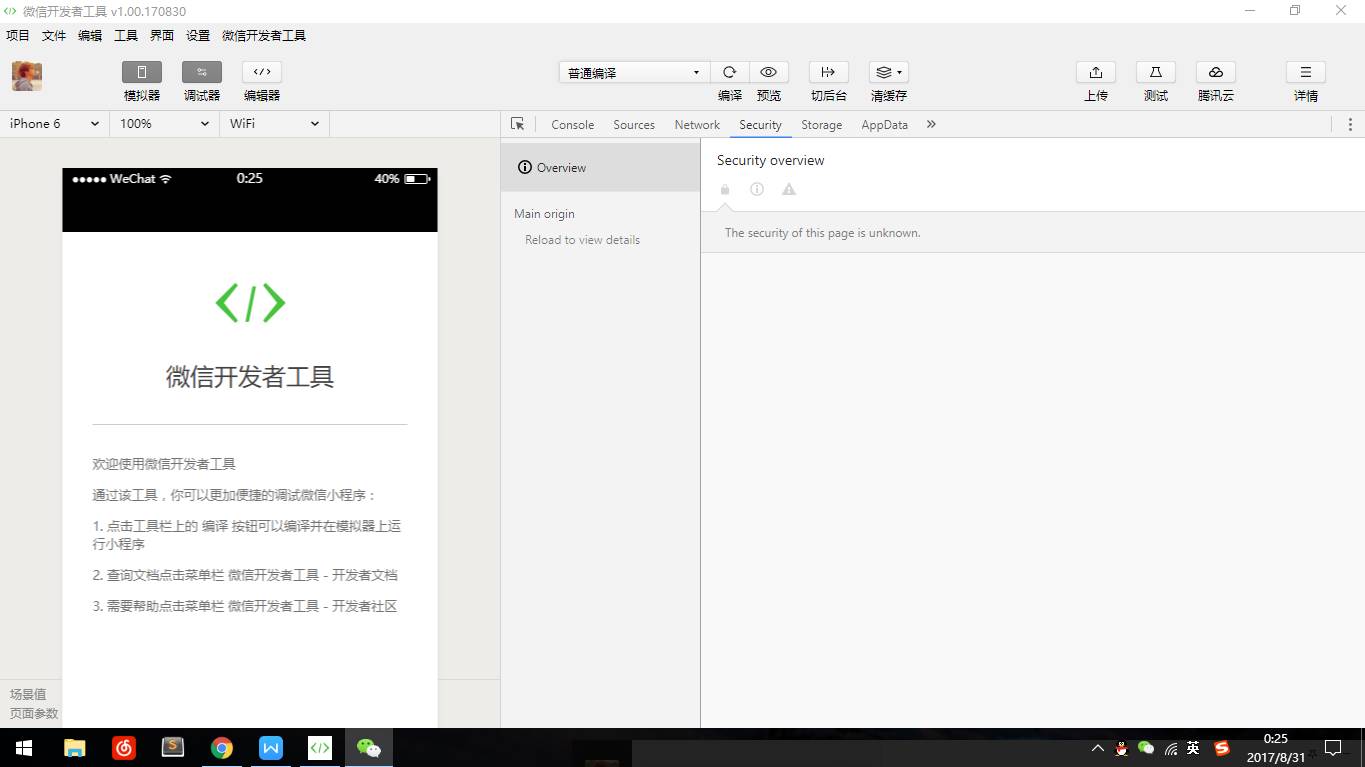Open the 100% zoom dropdown

tap(164, 124)
